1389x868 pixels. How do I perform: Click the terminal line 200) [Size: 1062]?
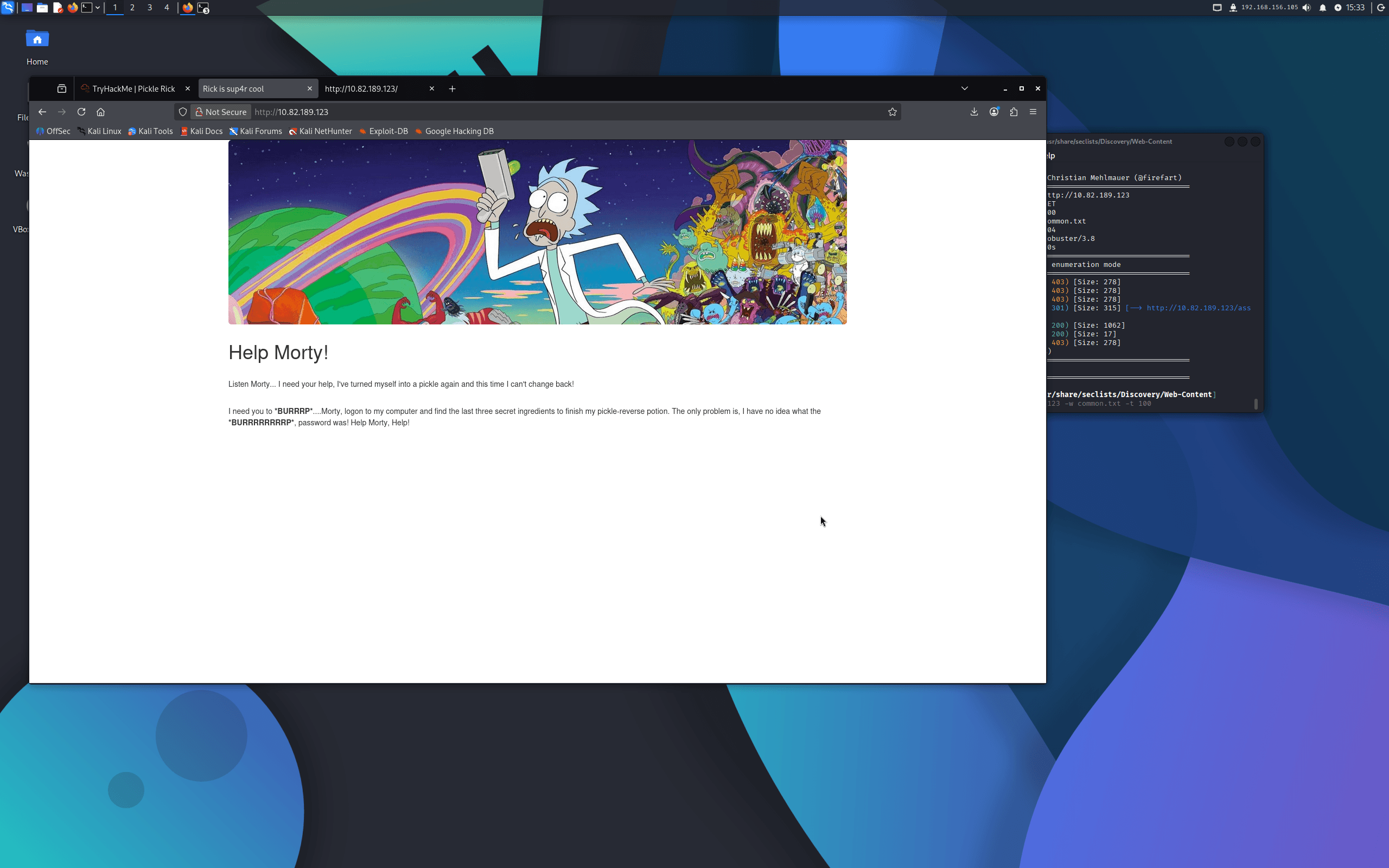(1088, 325)
